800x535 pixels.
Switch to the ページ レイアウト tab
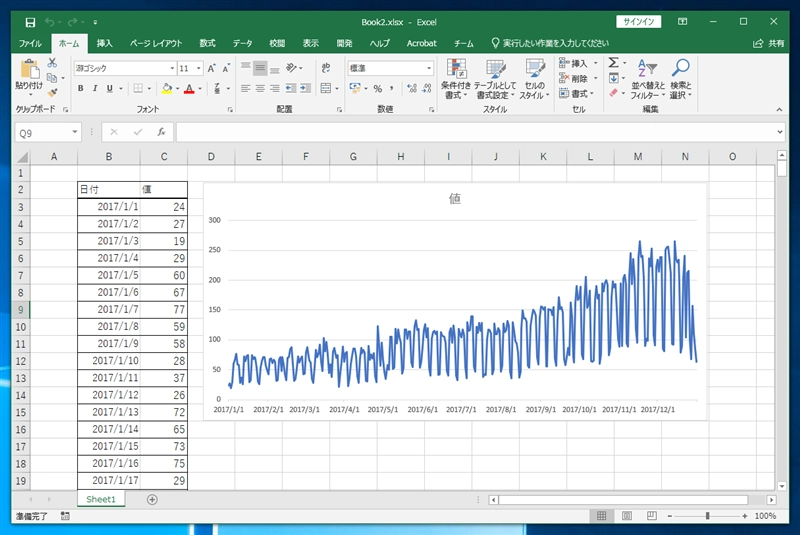(x=156, y=43)
